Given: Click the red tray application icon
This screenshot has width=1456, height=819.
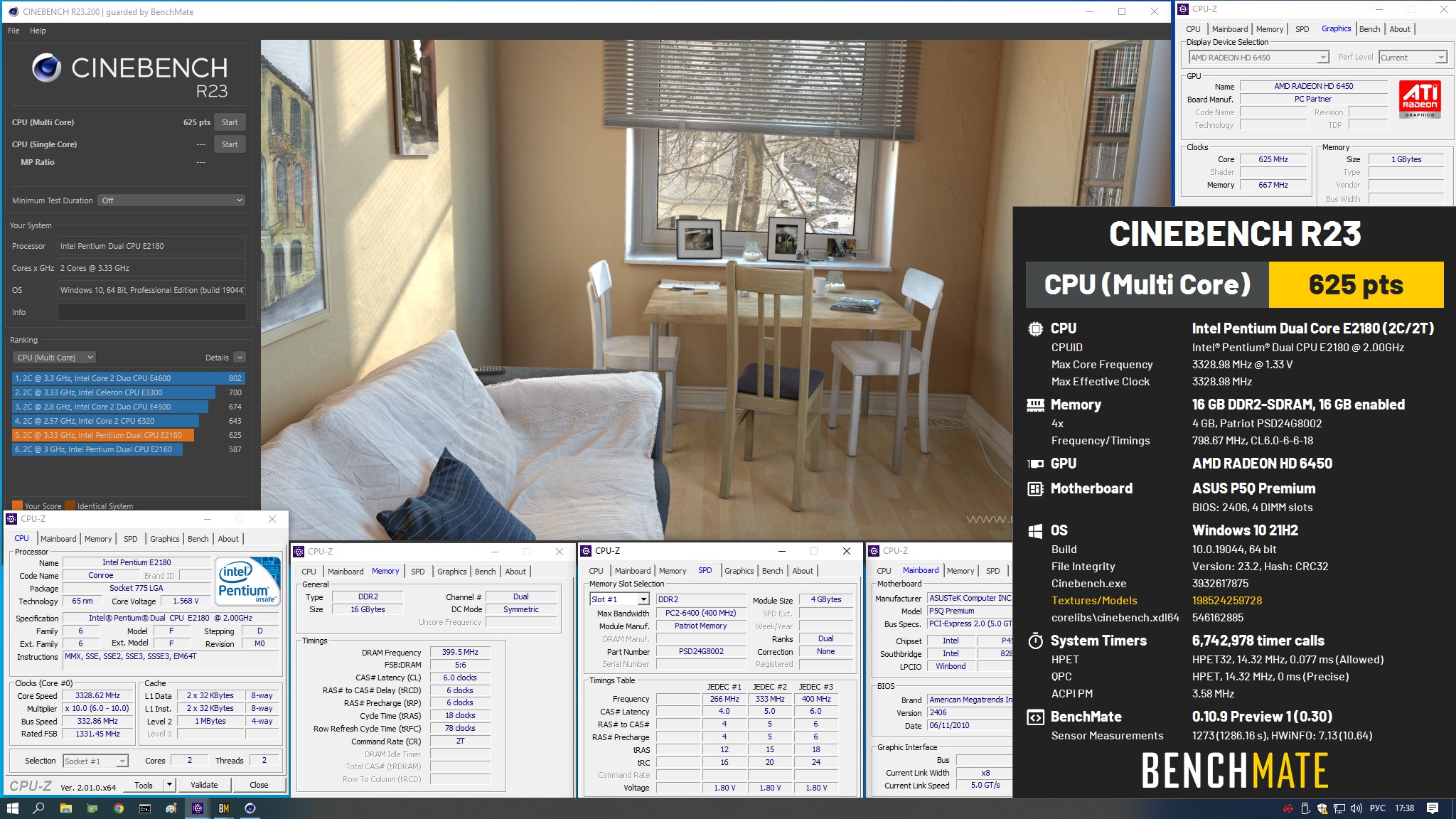Looking at the screenshot, I should pos(1288,808).
